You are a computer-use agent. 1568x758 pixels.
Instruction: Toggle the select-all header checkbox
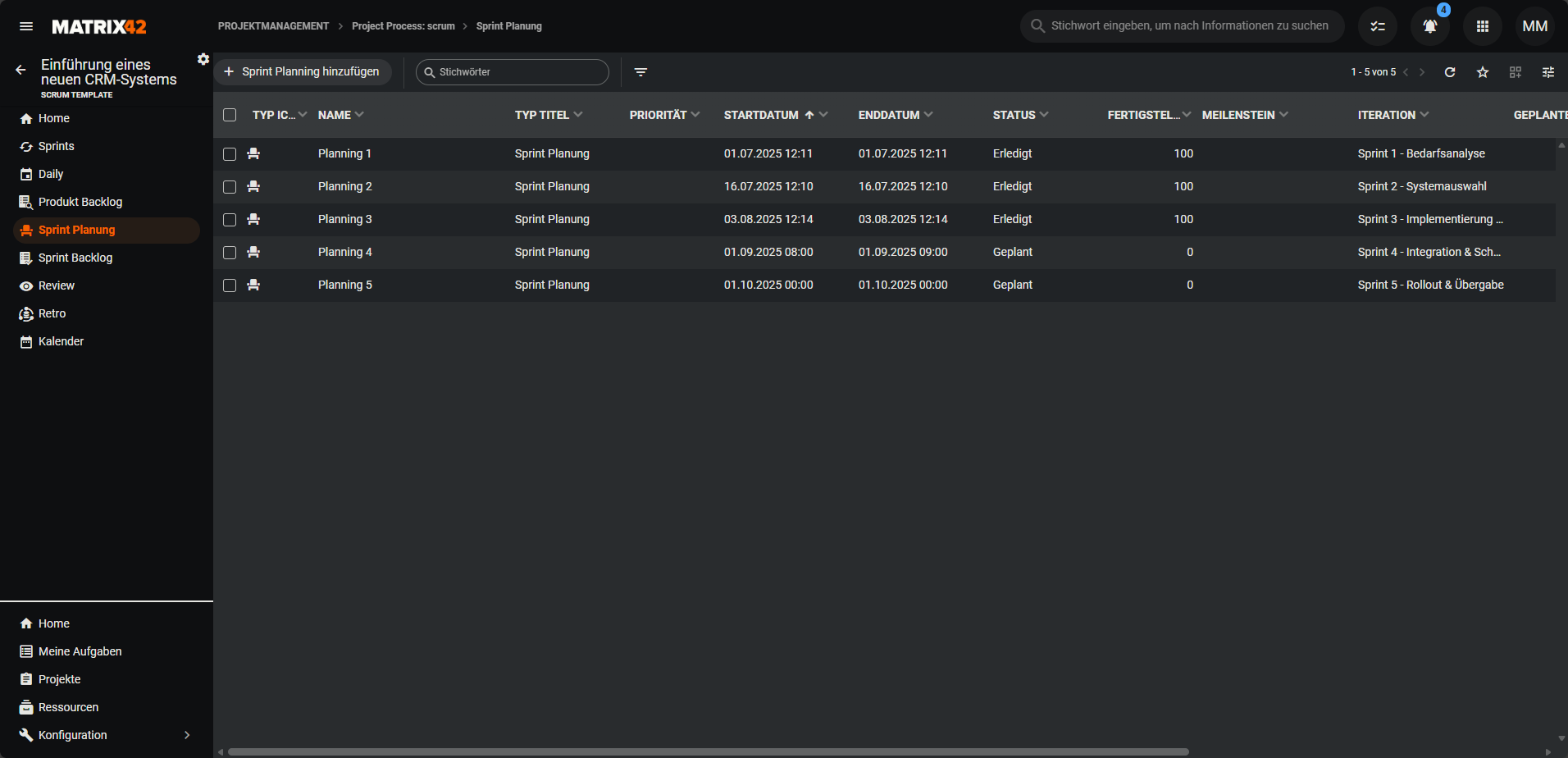click(x=230, y=115)
